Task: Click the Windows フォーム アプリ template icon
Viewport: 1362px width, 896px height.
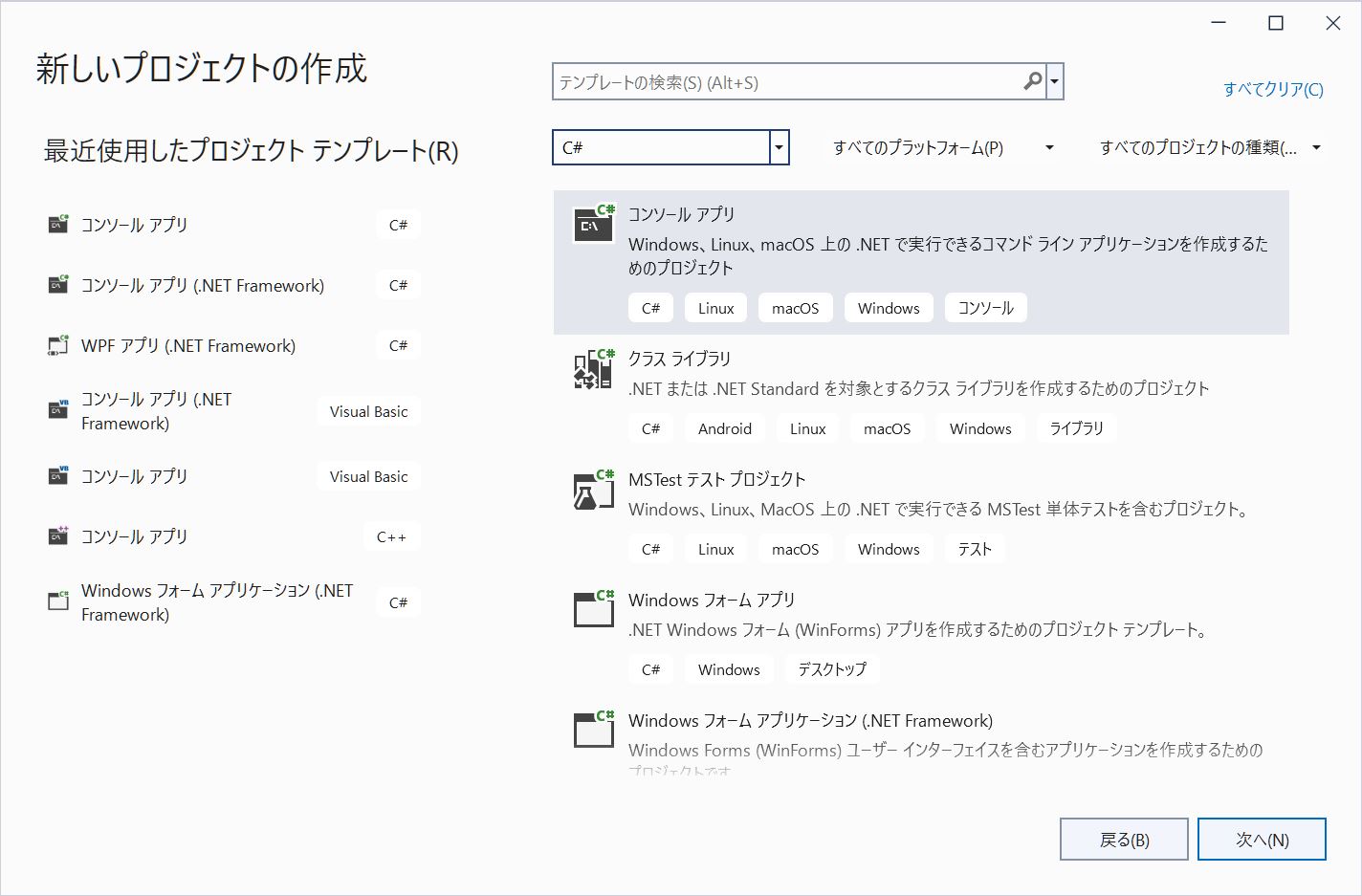Action: [x=592, y=610]
